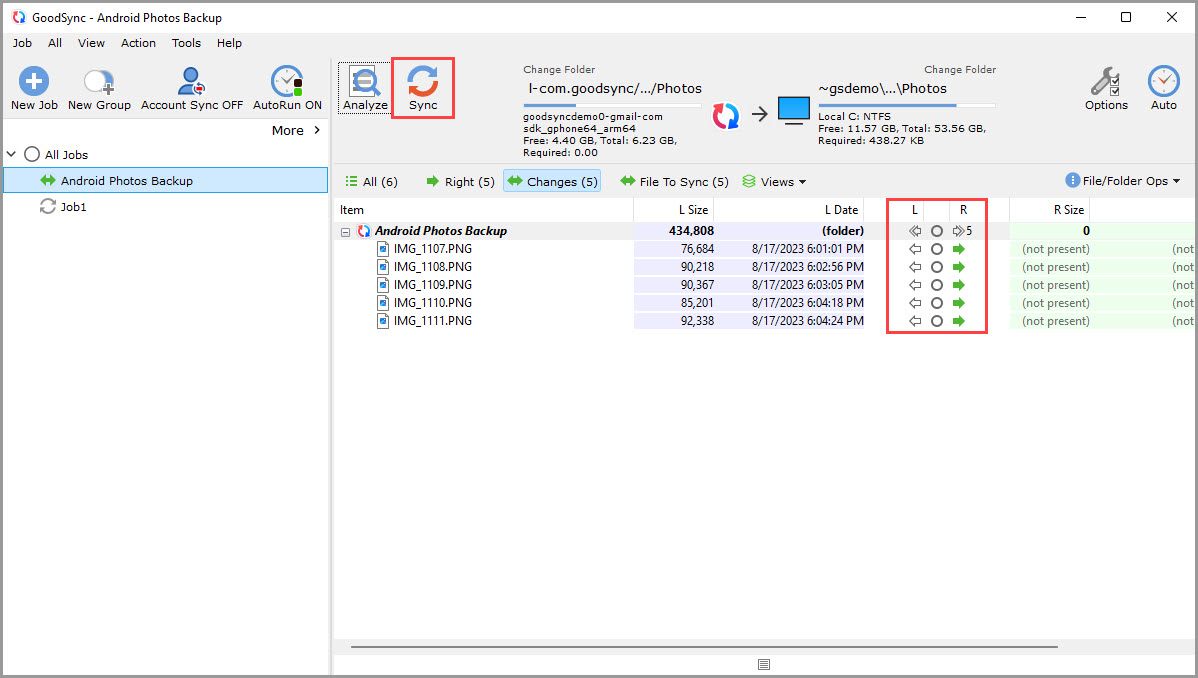Select file IMG_1108.PNG
Viewport: 1198px width, 678px height.
point(432,267)
